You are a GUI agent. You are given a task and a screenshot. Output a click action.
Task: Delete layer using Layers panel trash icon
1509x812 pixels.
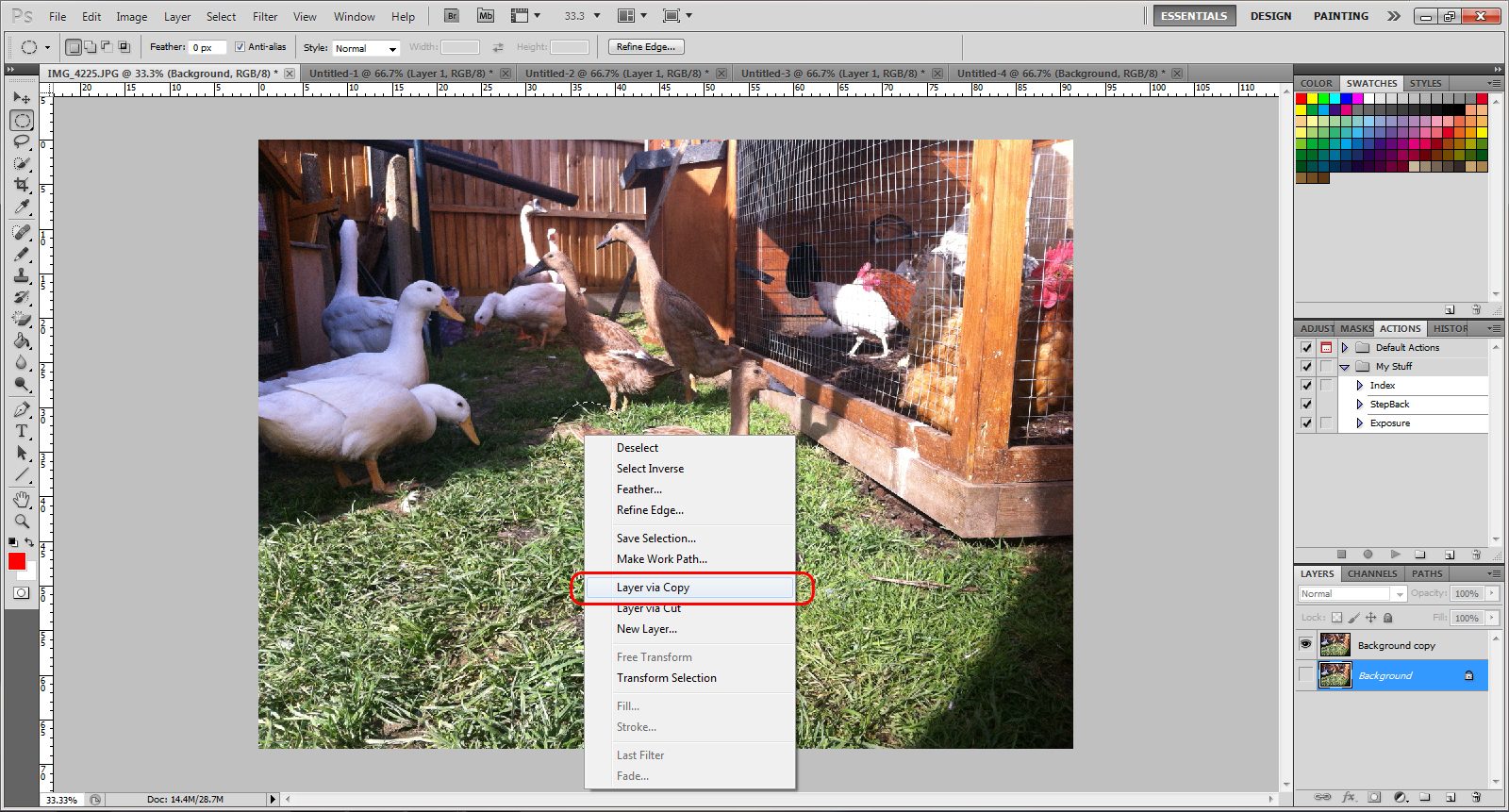[1476, 797]
